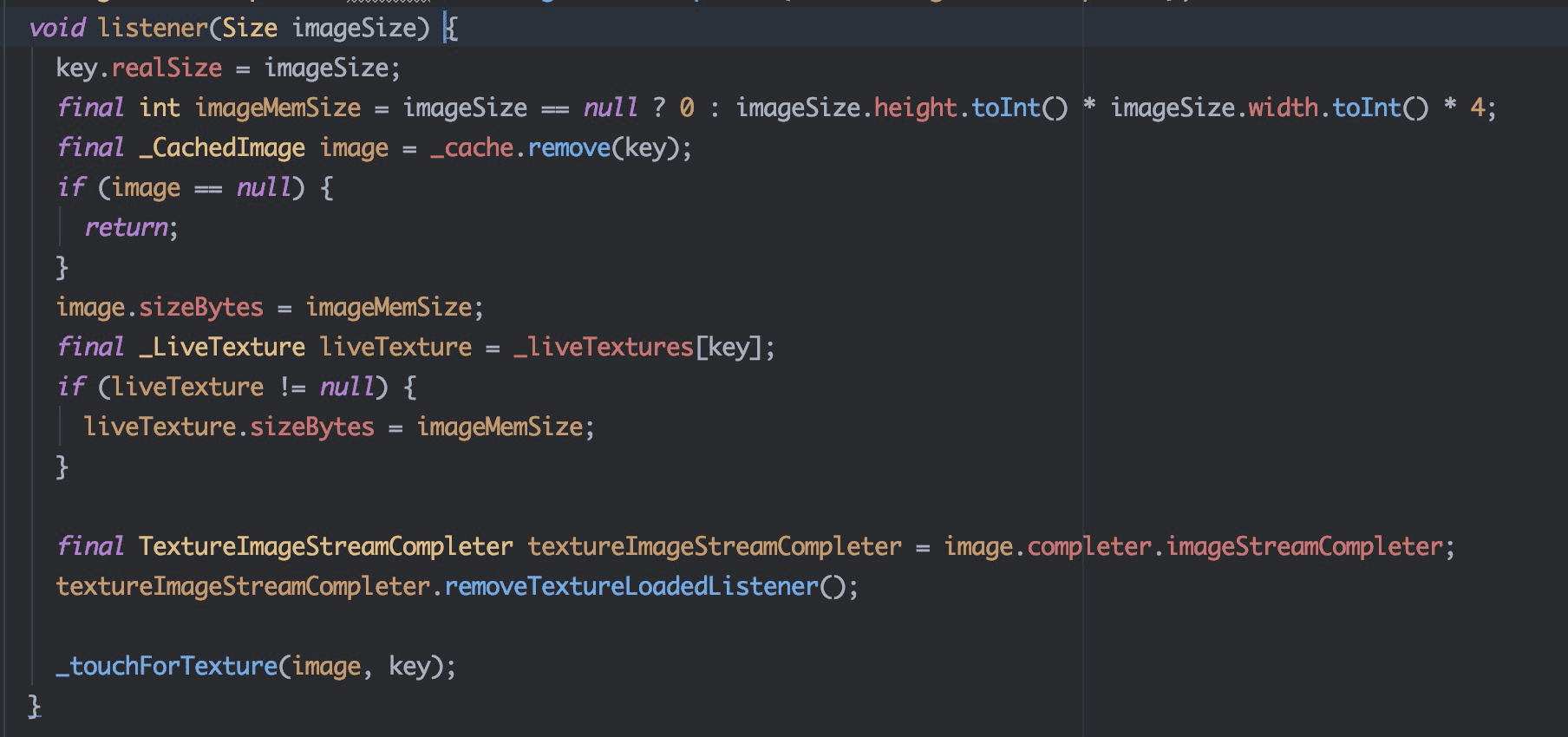Click 'null' in the 'image == null' condition
The height and width of the screenshot is (737, 1568).
[265, 187]
